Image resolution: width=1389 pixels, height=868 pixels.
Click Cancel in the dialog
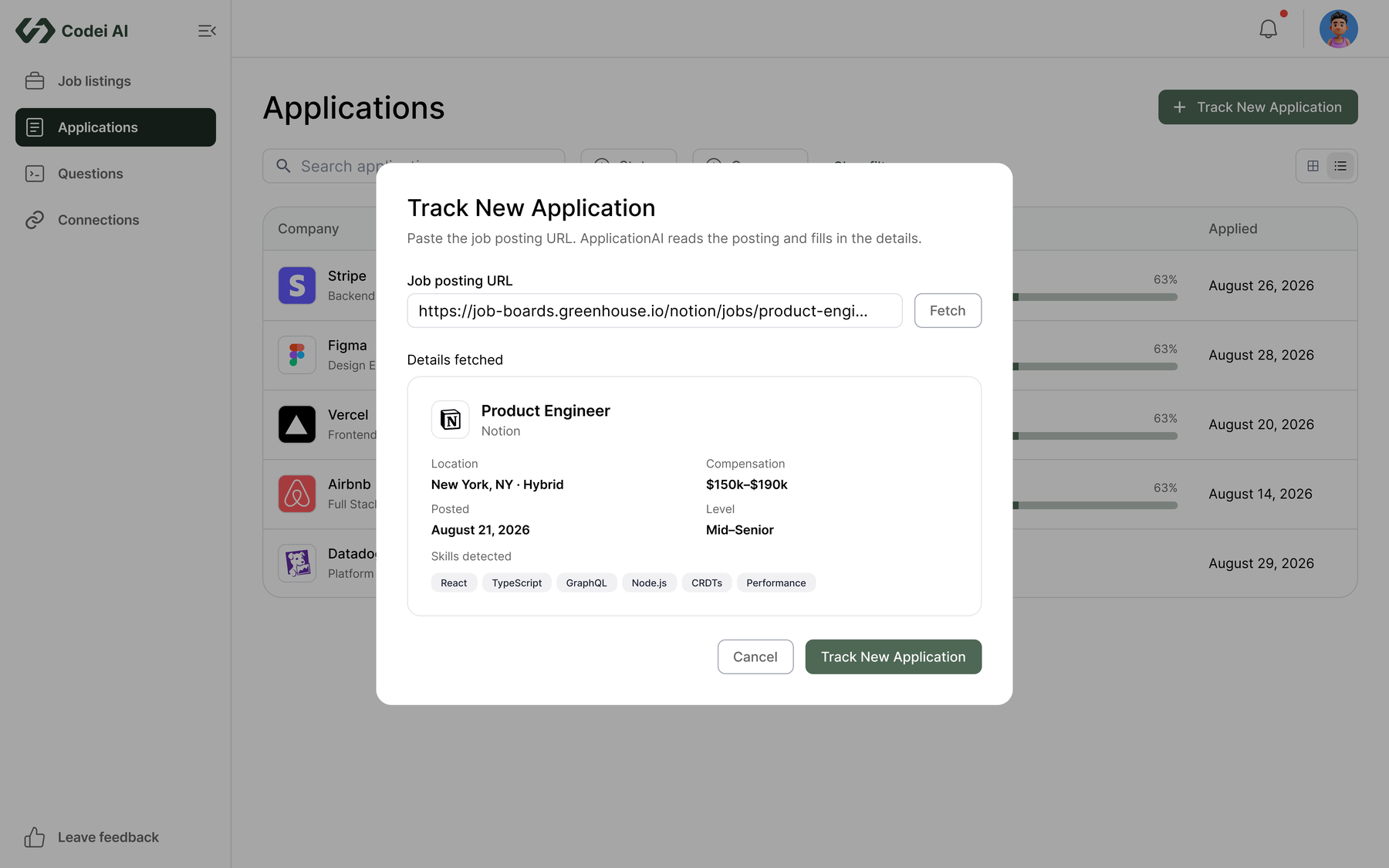pyautogui.click(x=755, y=657)
